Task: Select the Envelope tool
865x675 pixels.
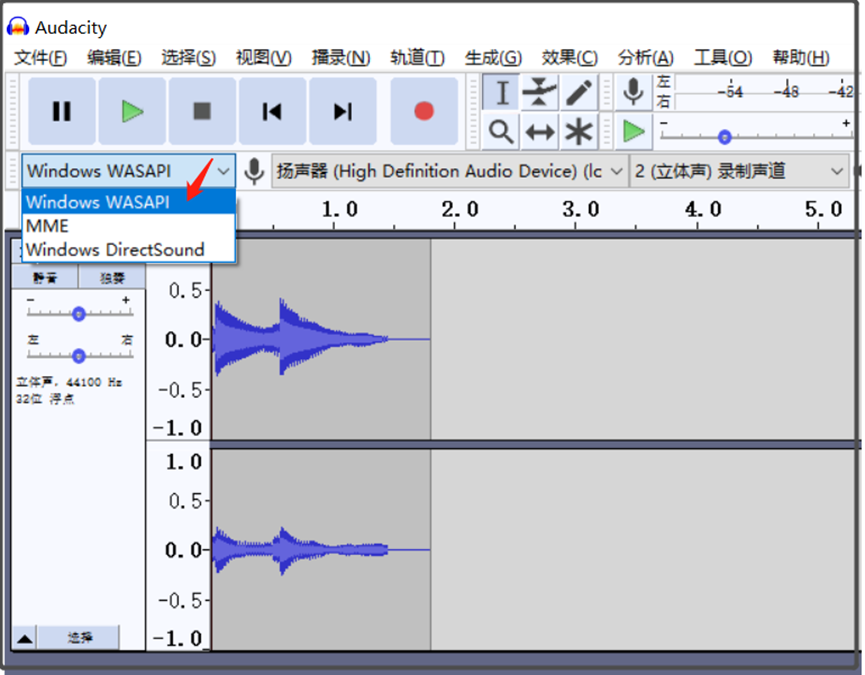Action: (x=540, y=92)
